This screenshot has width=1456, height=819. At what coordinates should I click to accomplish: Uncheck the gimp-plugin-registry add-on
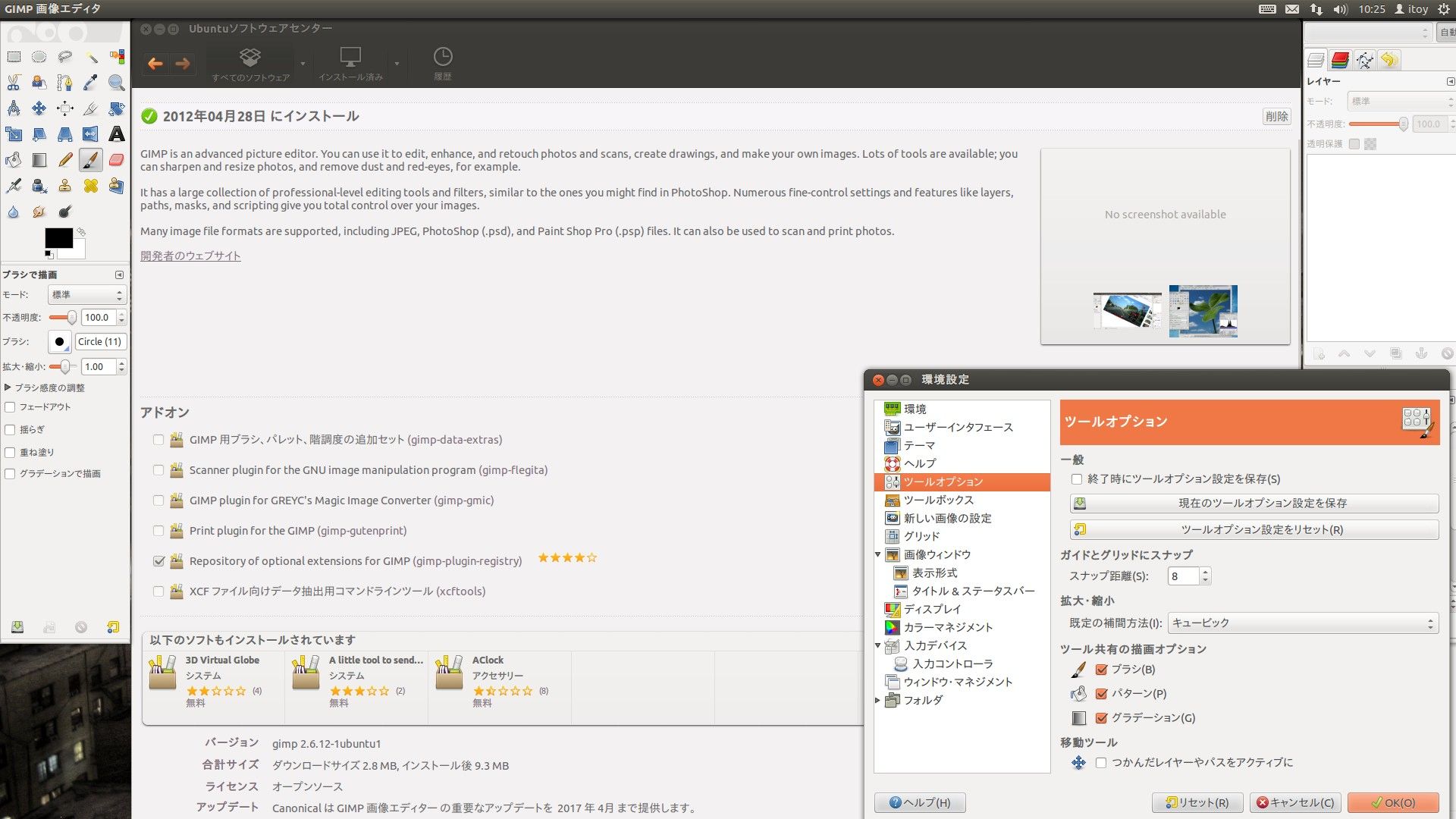pyautogui.click(x=158, y=561)
